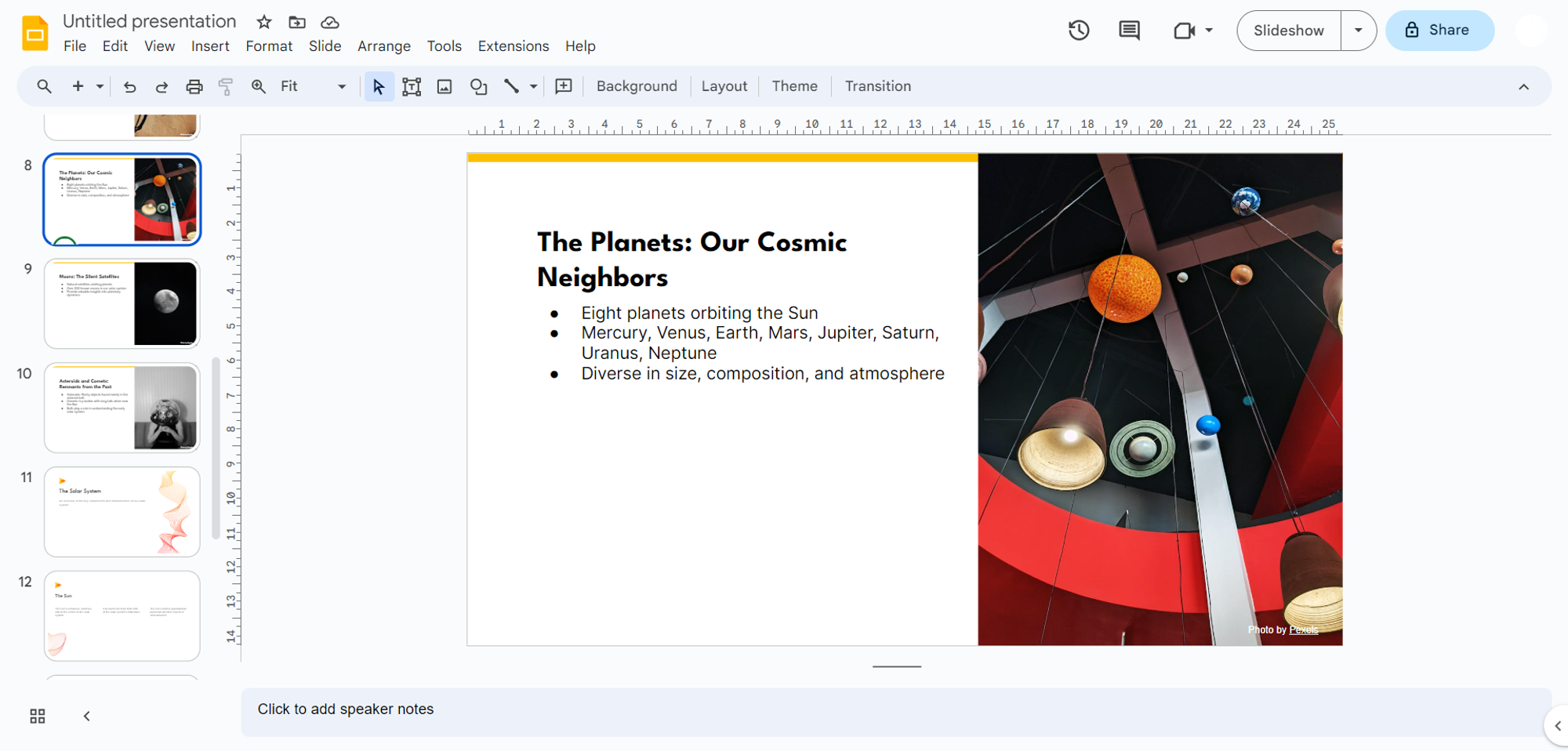Click the search menus magnifier icon
This screenshot has width=1568, height=751.
point(44,86)
